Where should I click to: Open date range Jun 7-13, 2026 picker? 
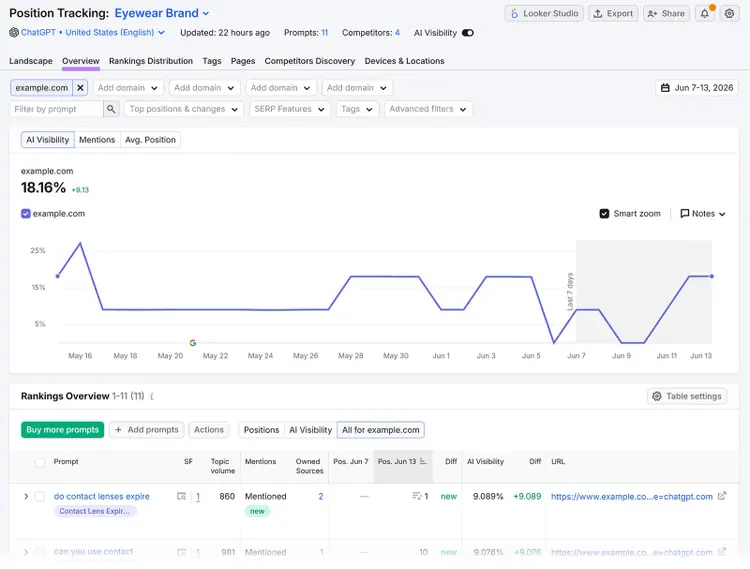(x=696, y=88)
